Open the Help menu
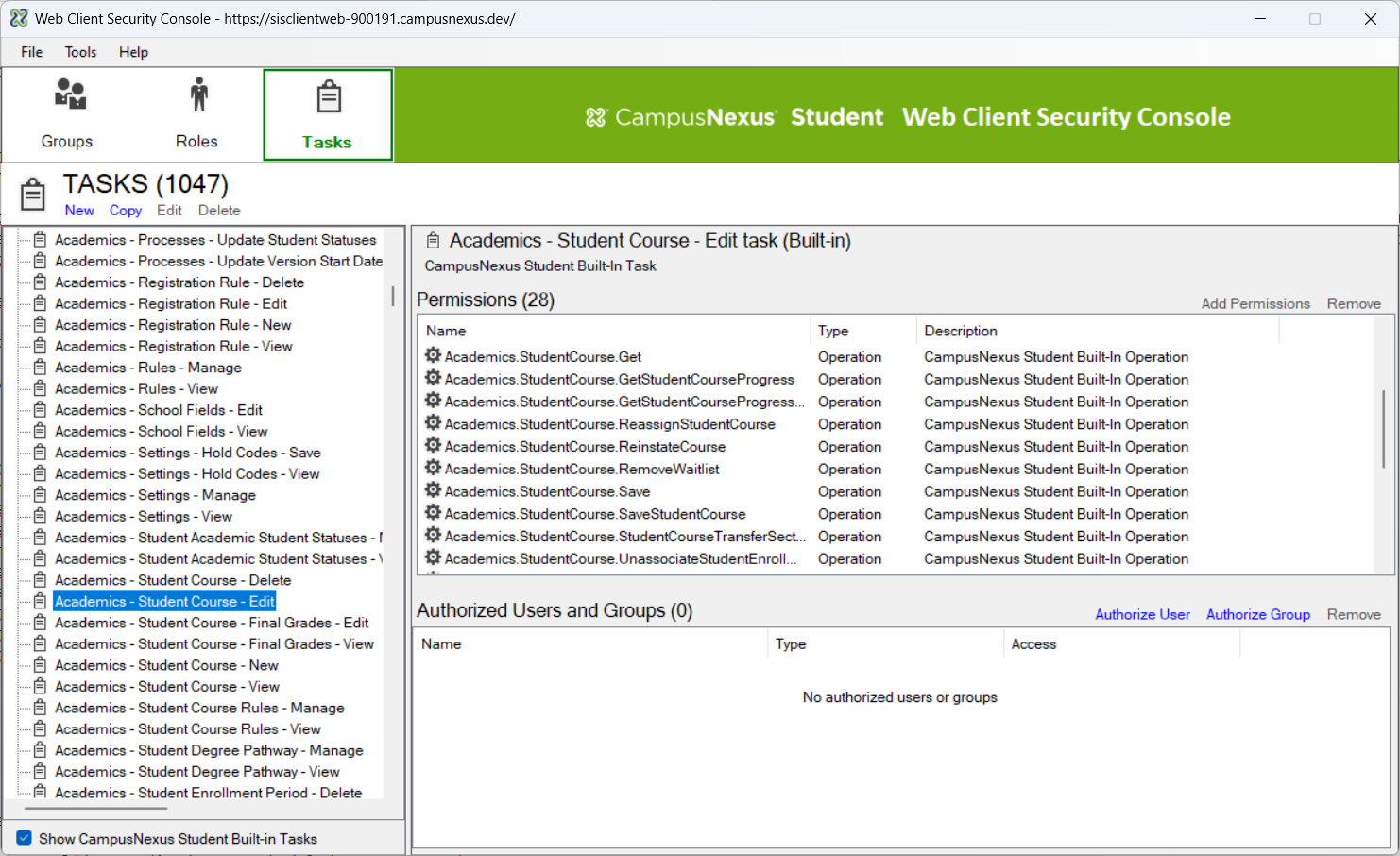 tap(133, 52)
